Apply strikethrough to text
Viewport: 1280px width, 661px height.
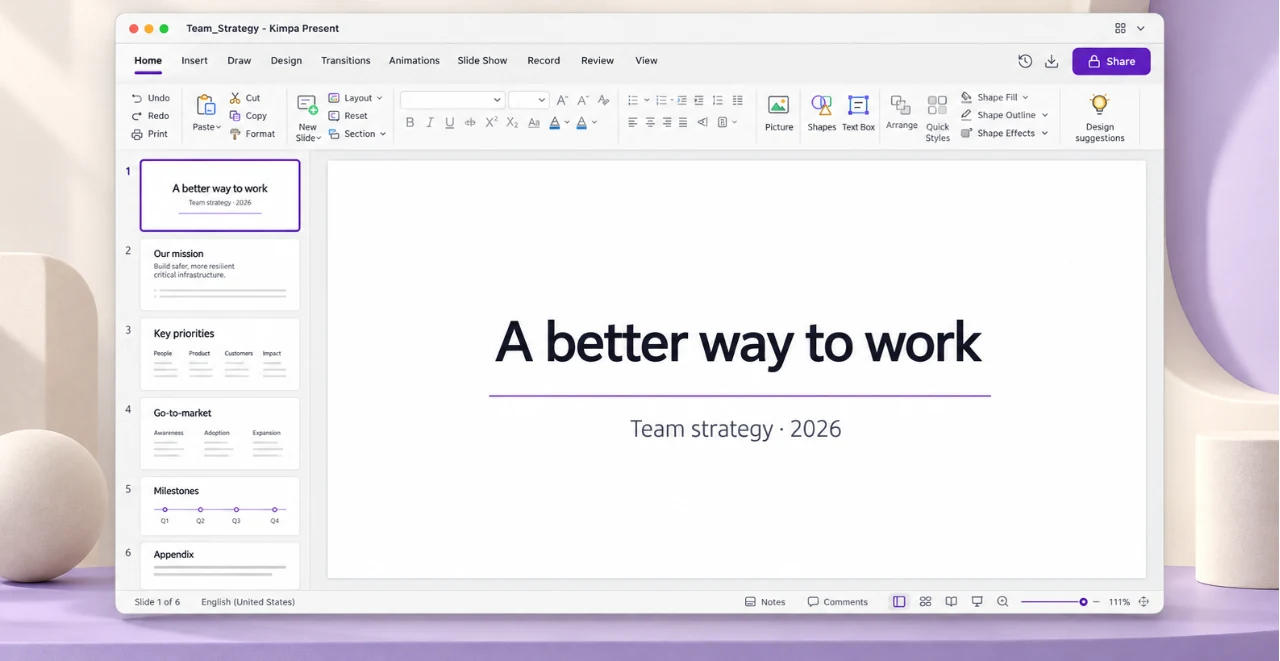pyautogui.click(x=470, y=123)
